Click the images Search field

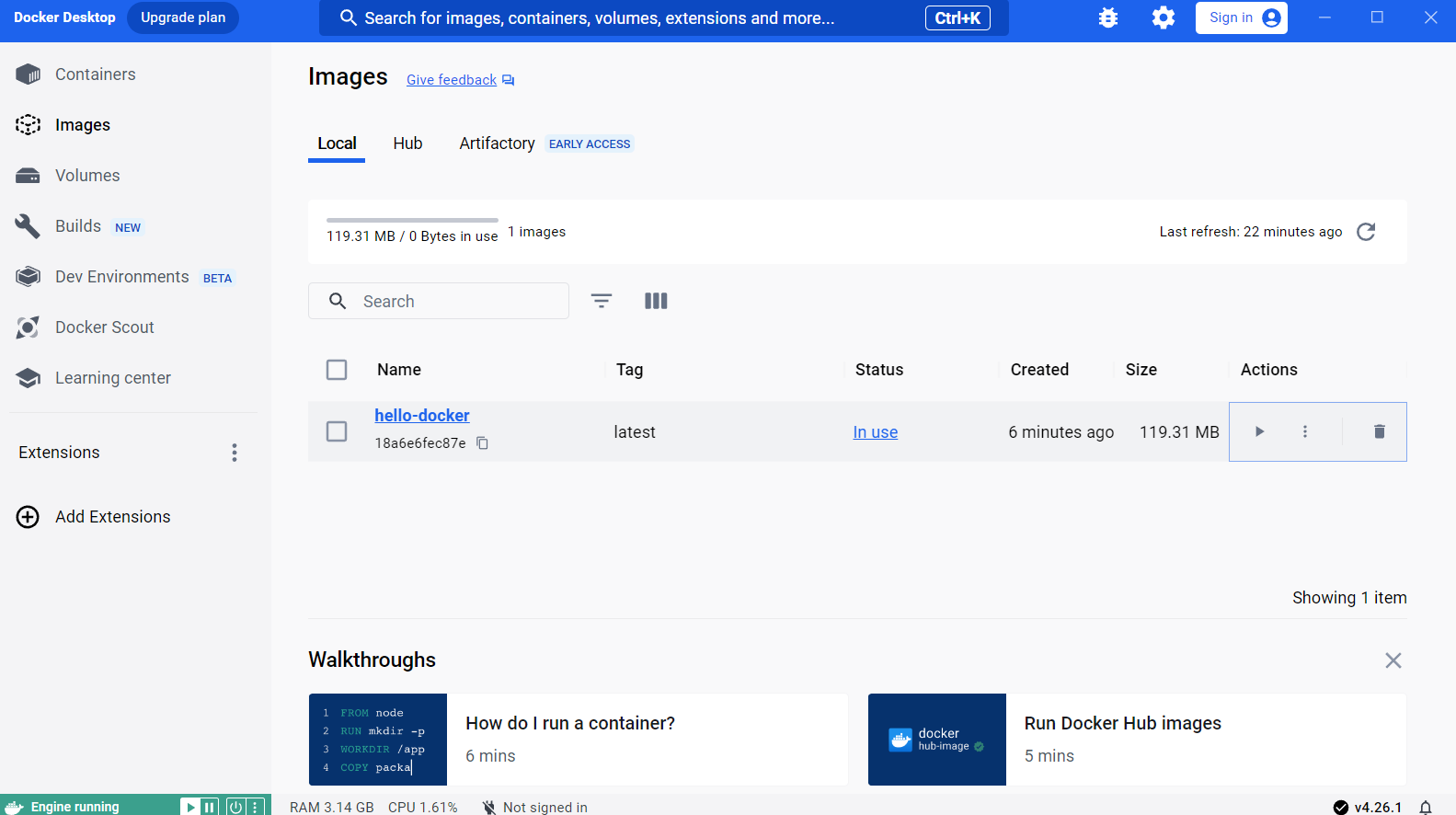click(x=439, y=301)
